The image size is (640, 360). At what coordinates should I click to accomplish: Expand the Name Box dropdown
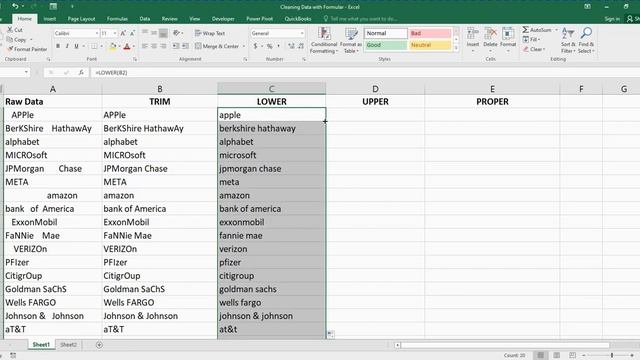coord(26,72)
